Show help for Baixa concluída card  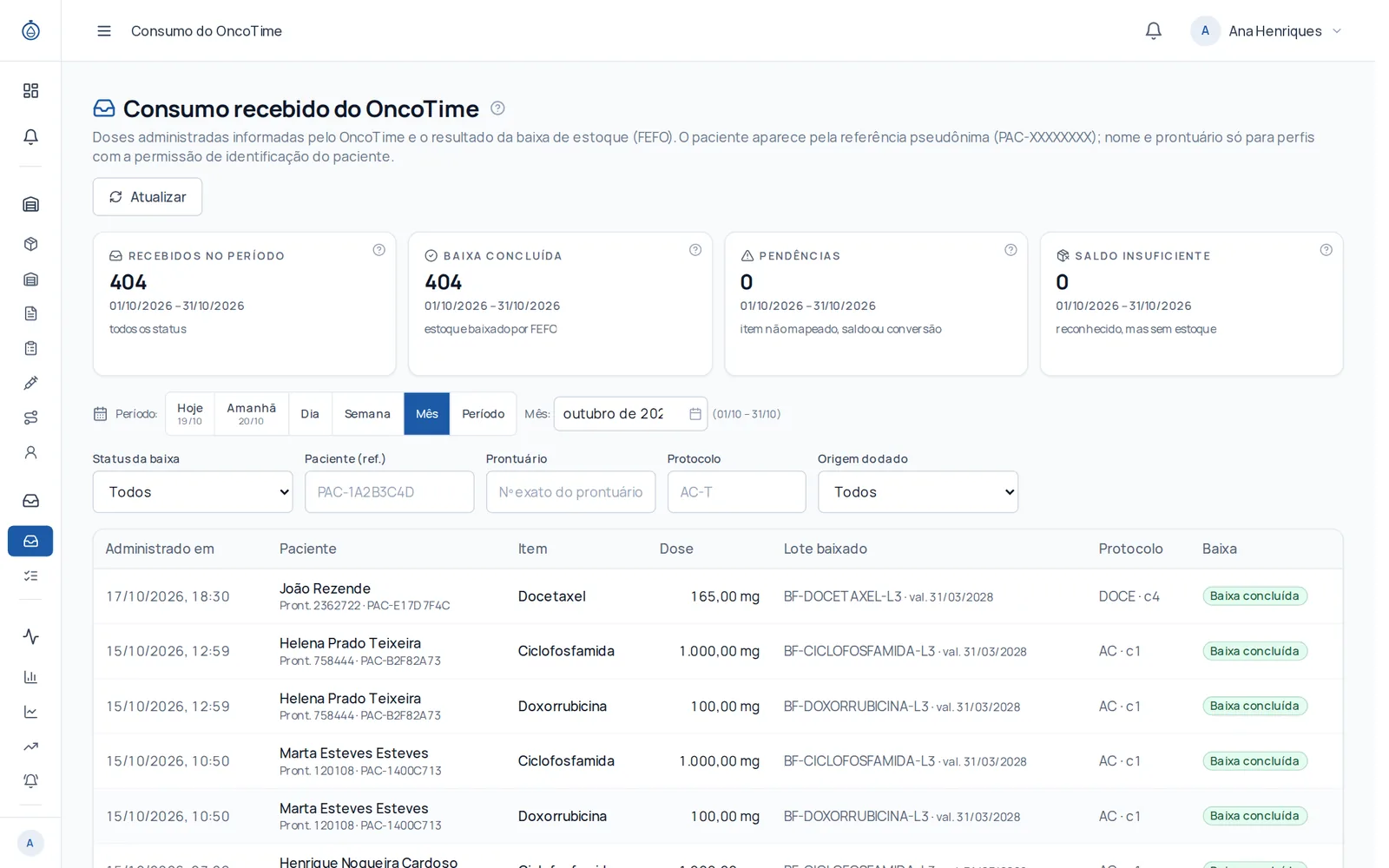click(x=694, y=250)
